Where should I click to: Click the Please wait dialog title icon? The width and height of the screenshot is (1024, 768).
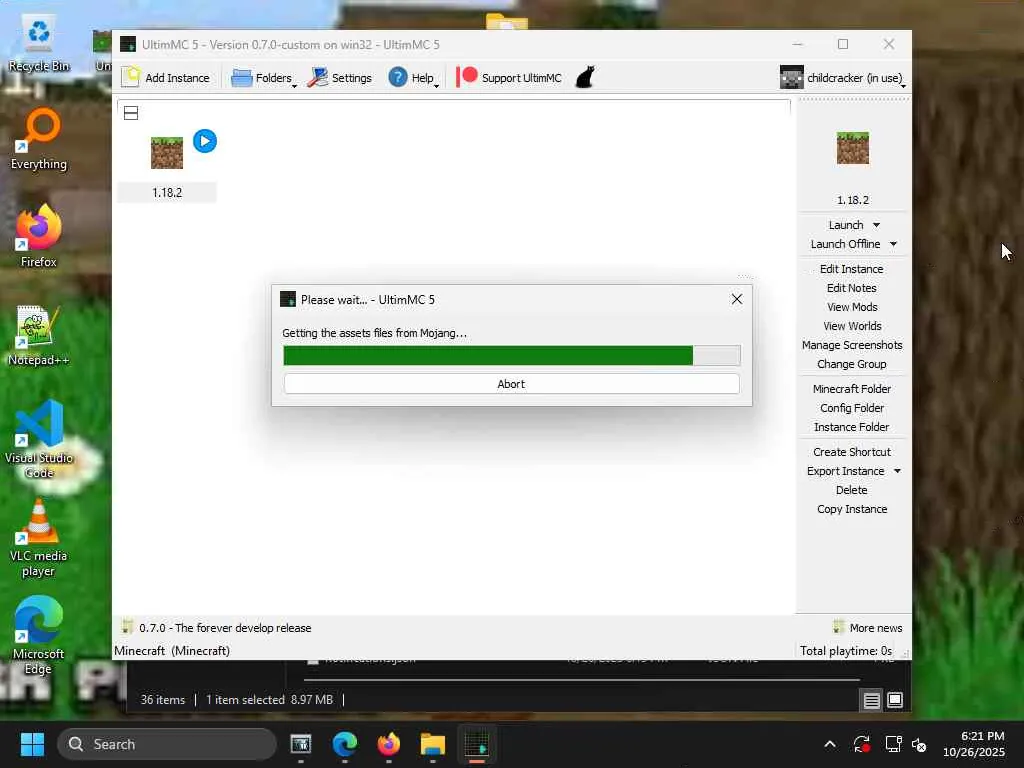pos(287,299)
